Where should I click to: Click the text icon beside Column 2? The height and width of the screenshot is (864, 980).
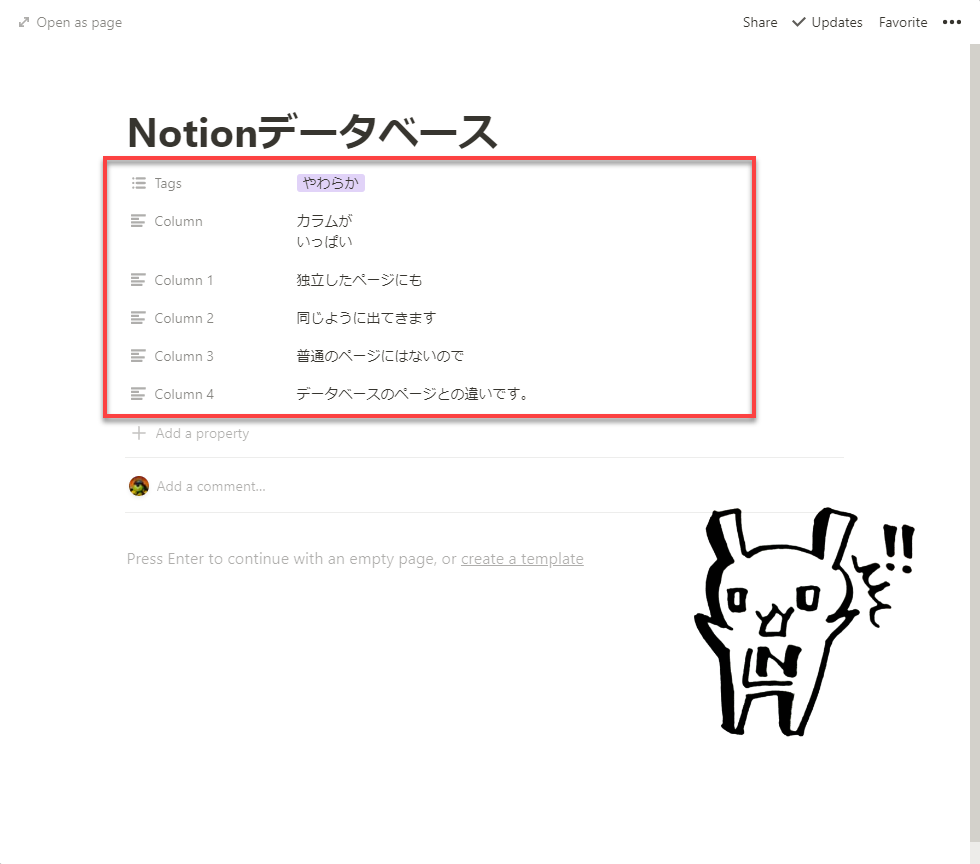tap(138, 318)
